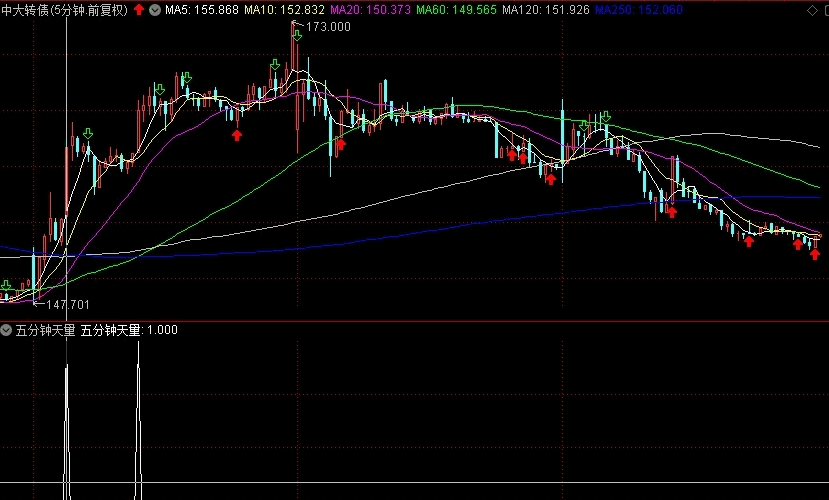Click the 173.000 high price label
This screenshot has height=500, width=829.
point(328,27)
